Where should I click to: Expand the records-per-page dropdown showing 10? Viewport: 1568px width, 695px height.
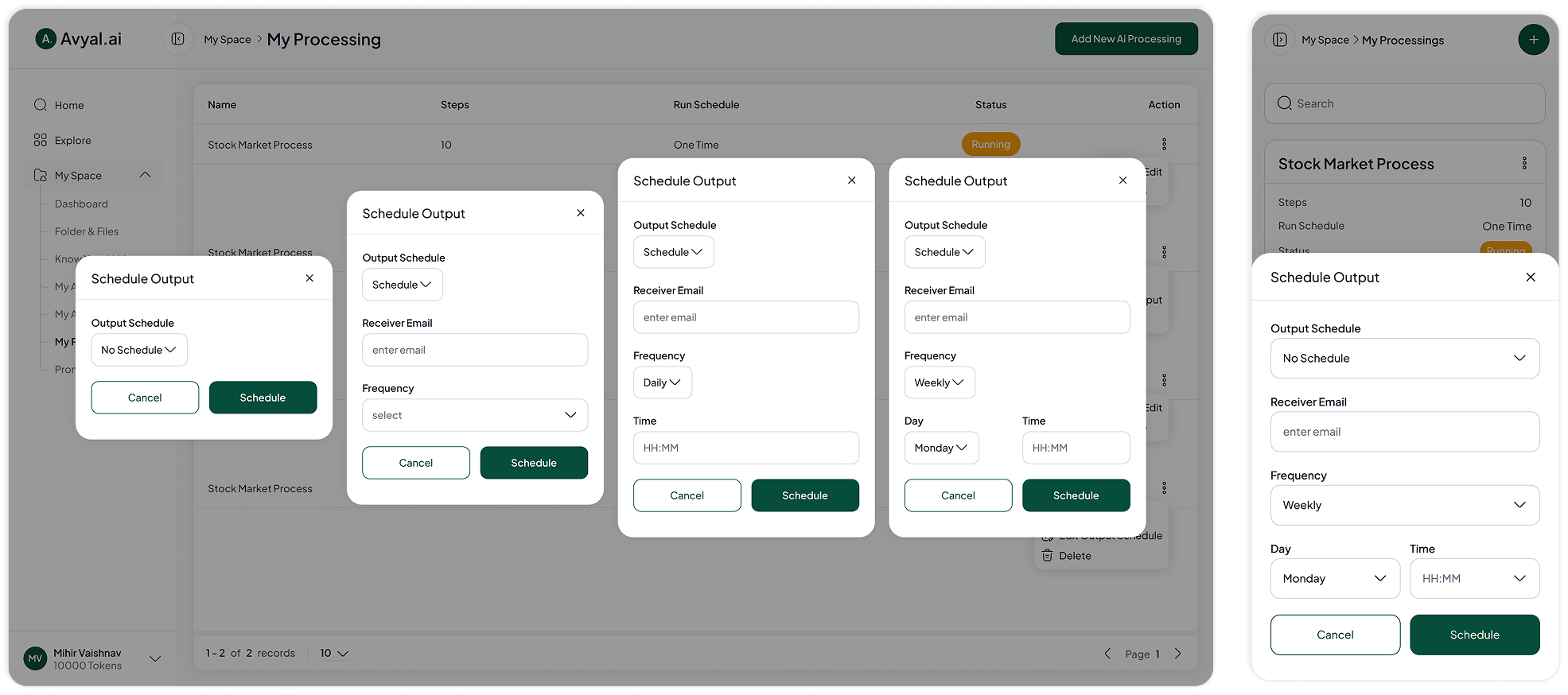(x=334, y=654)
